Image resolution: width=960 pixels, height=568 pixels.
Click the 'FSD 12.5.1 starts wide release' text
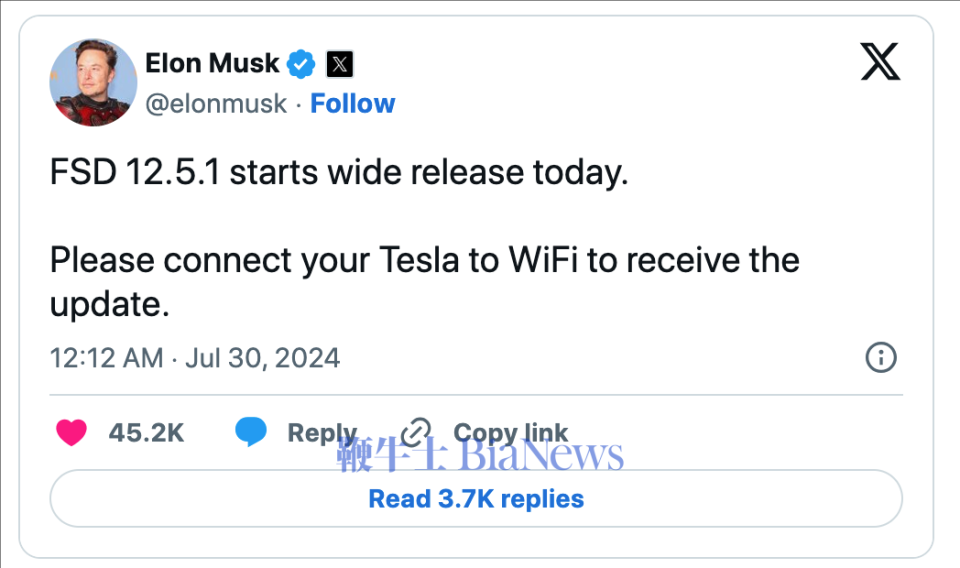coord(339,173)
